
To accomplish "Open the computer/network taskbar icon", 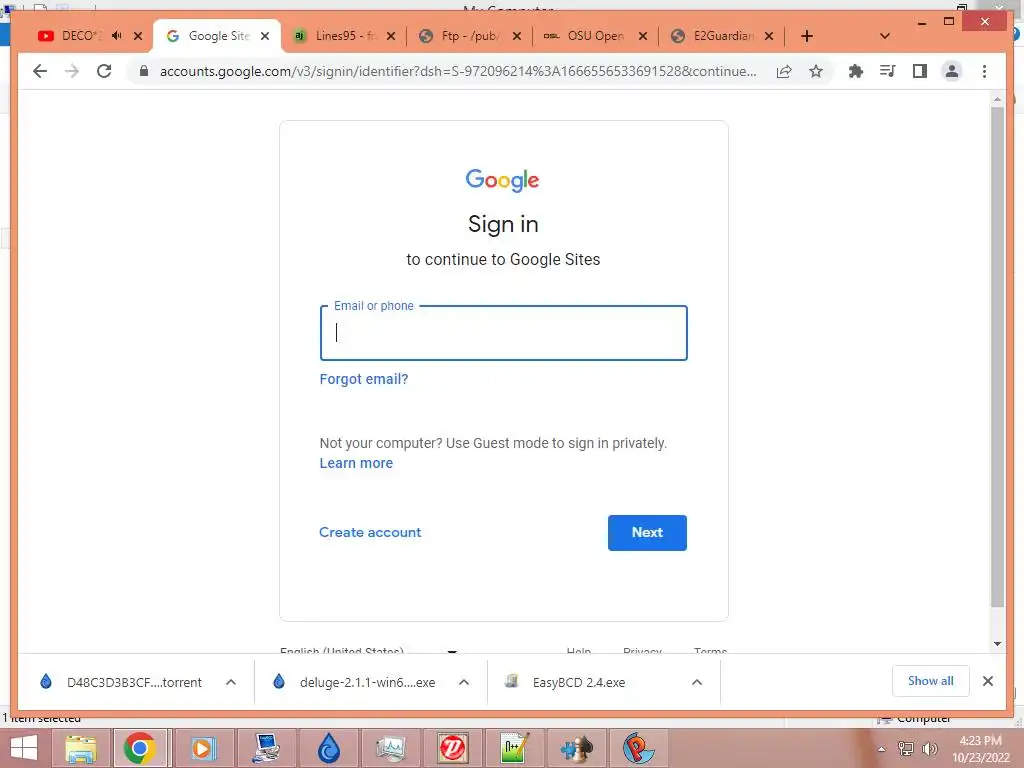I will (266, 748).
